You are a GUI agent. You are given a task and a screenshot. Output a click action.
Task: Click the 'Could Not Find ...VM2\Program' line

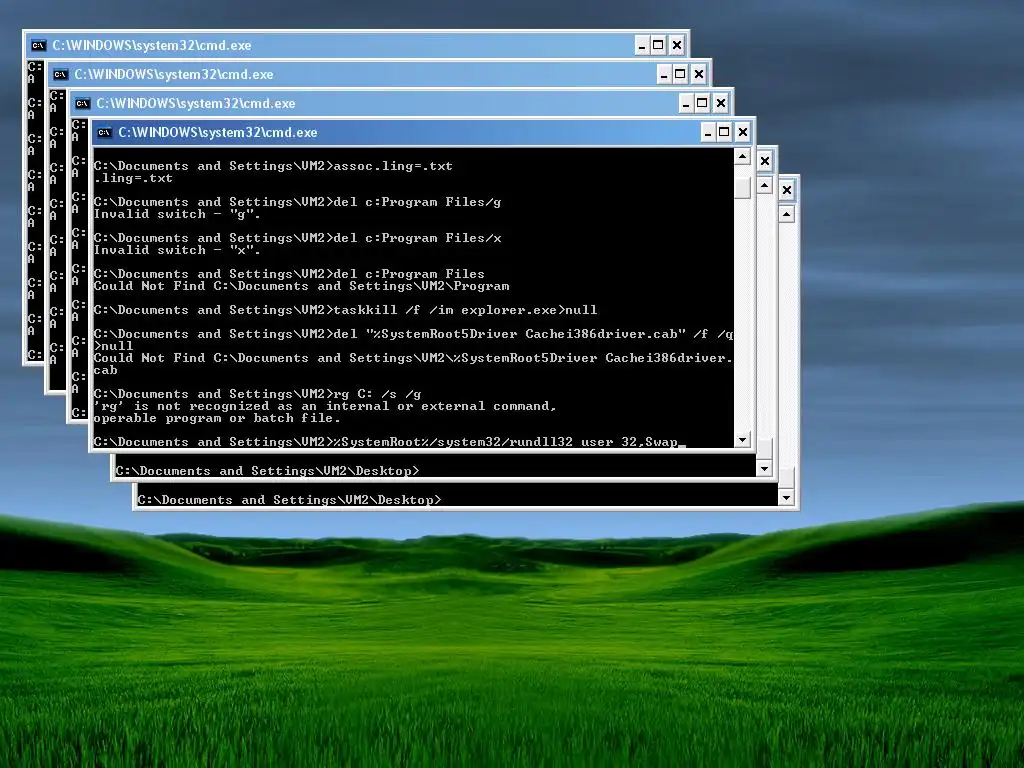[301, 286]
